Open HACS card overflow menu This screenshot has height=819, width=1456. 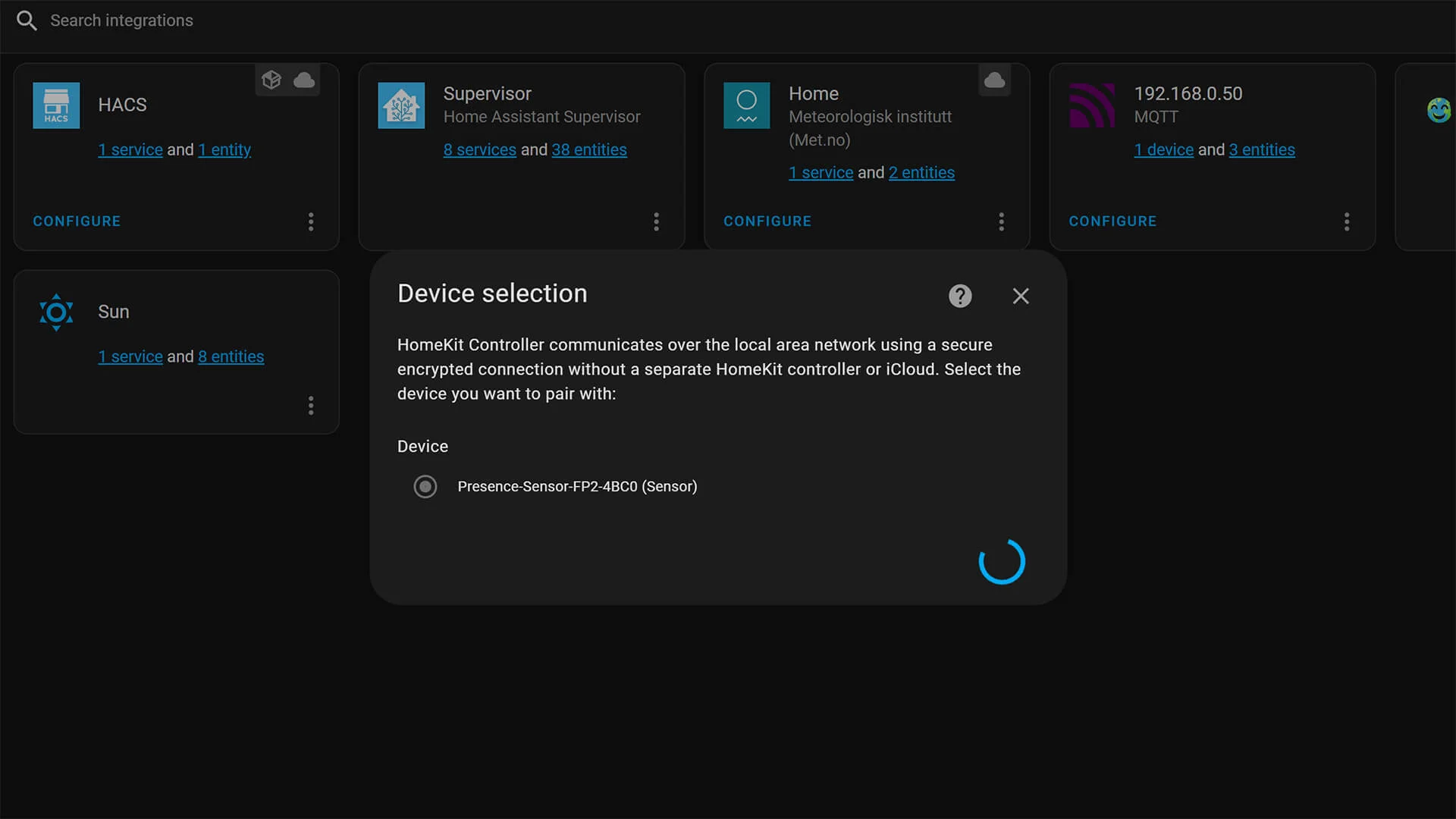311,221
